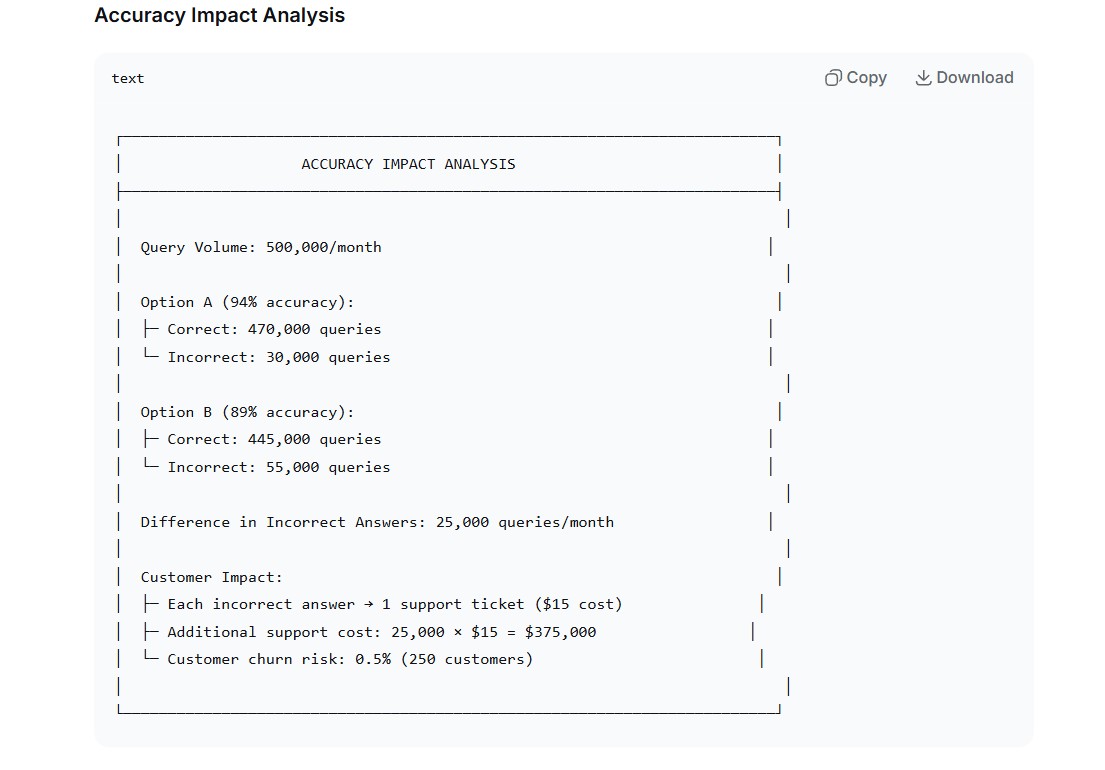Click the Correct: 470,000 queries line
This screenshot has height=770, width=1105.
[x=273, y=329]
